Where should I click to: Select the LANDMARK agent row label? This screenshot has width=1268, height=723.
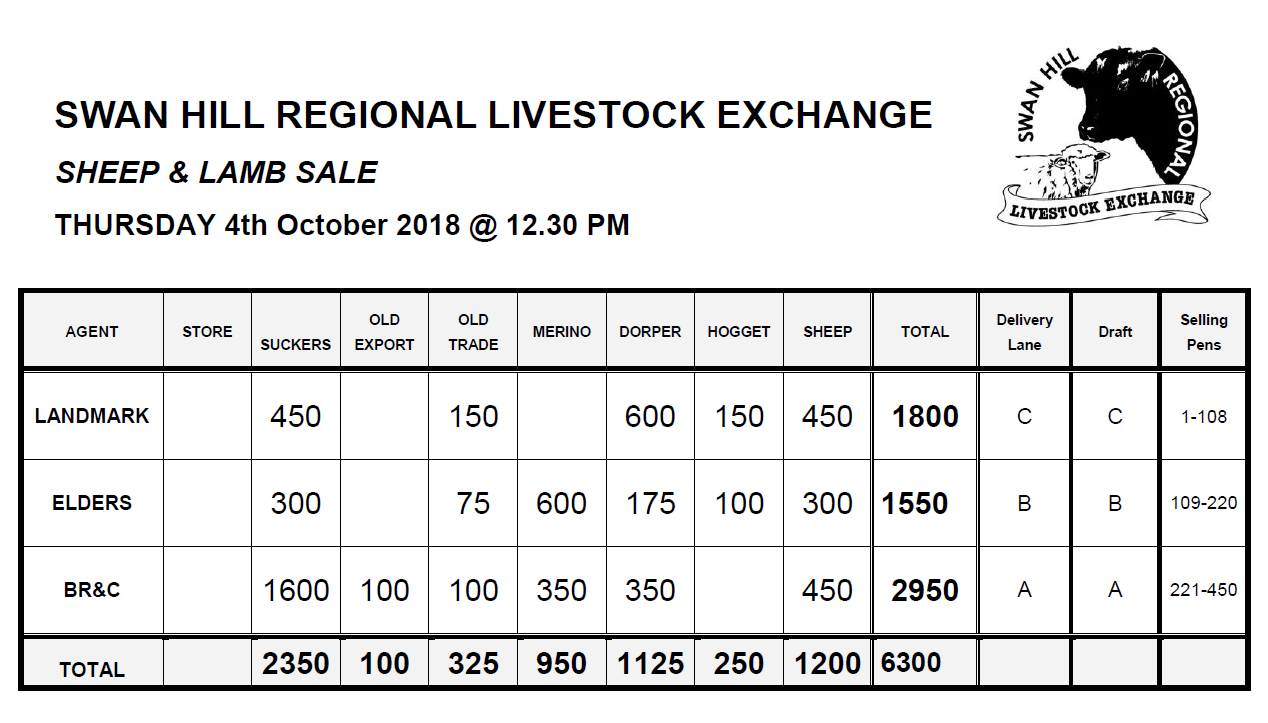click(92, 416)
